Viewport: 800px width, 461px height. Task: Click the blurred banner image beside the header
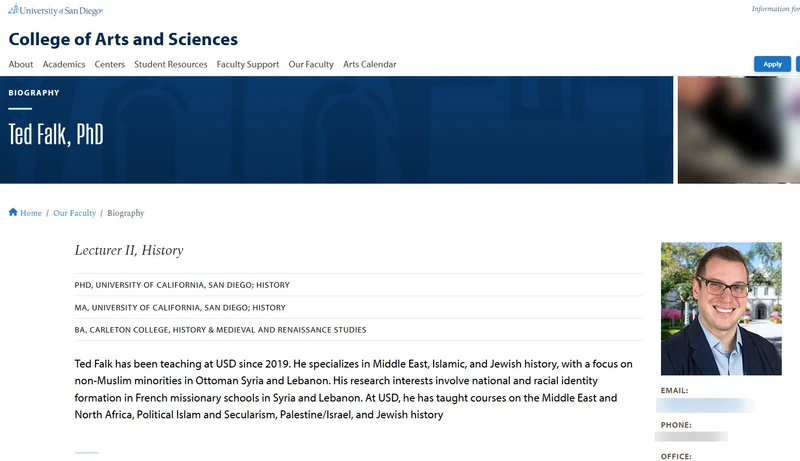[x=739, y=130]
